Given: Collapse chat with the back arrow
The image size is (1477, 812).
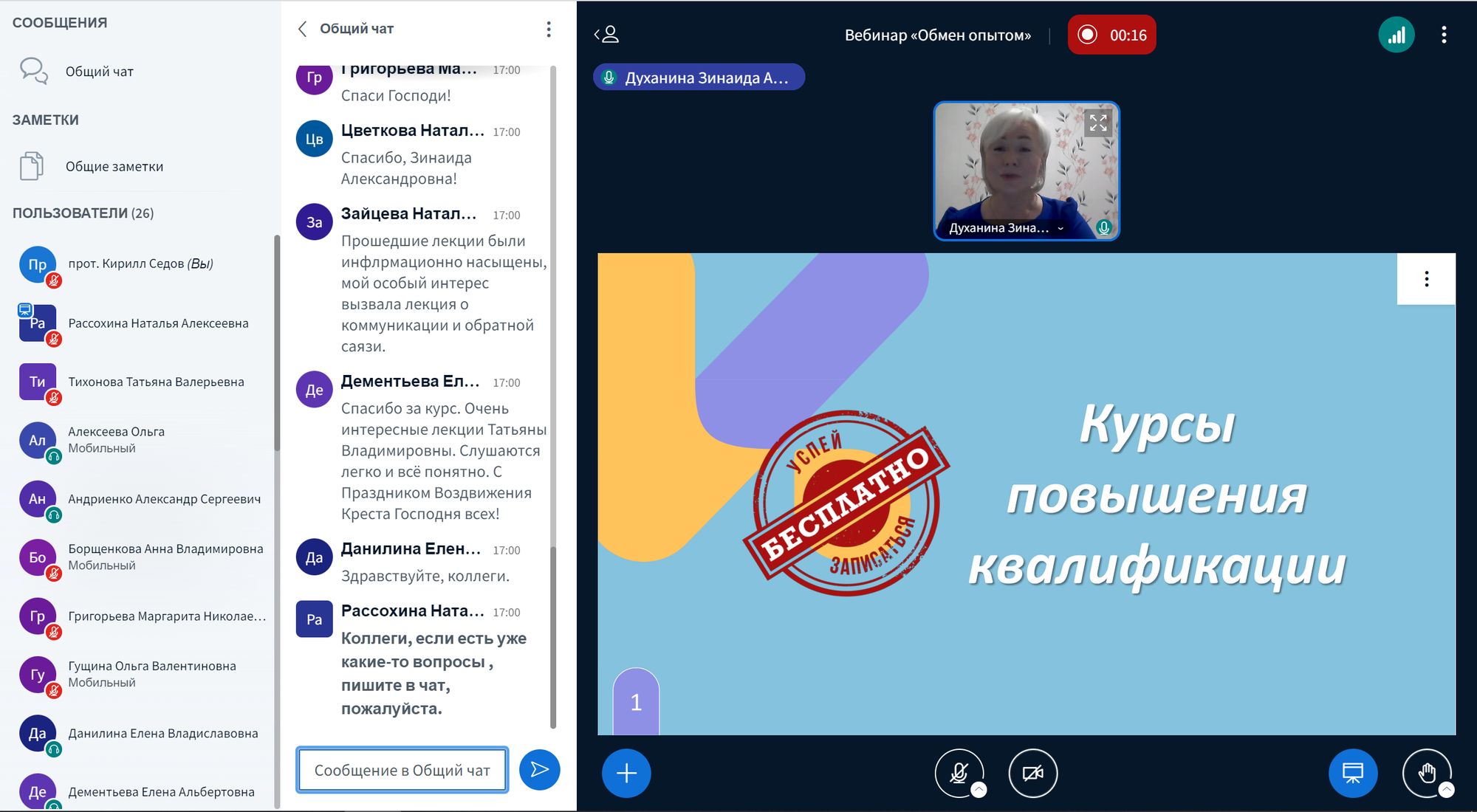Looking at the screenshot, I should point(302,29).
